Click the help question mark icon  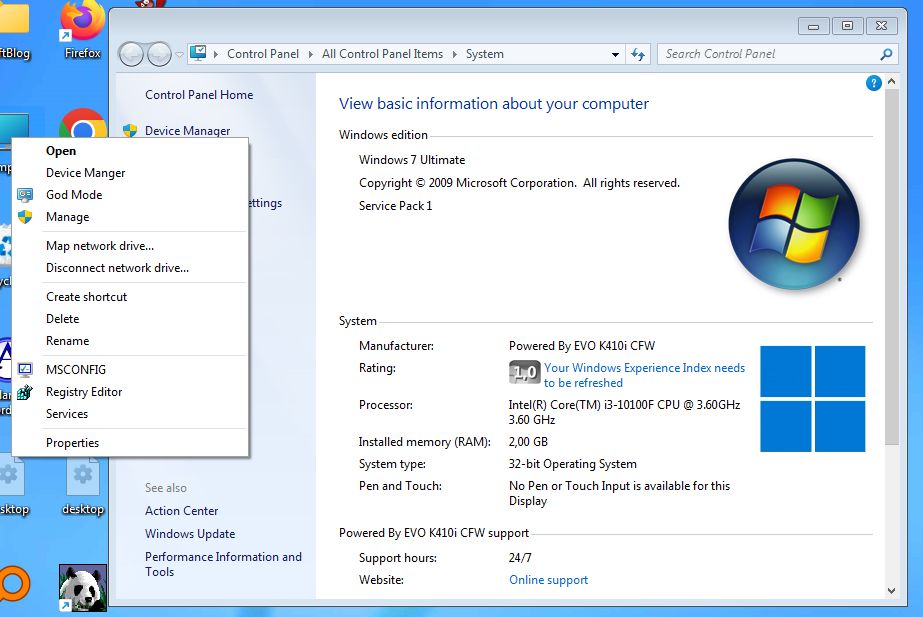[874, 83]
